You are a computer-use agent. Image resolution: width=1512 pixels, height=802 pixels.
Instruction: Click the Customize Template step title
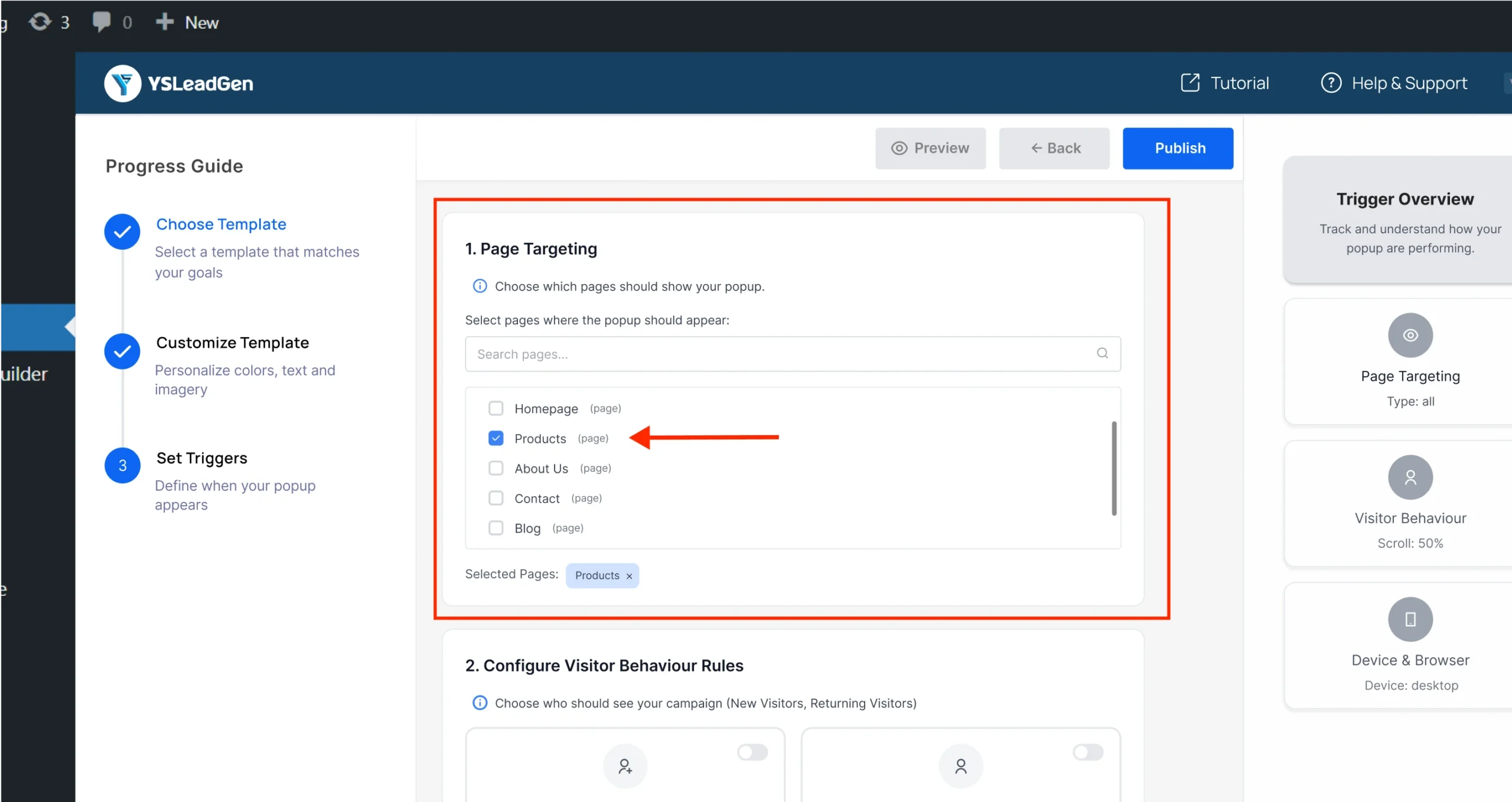tap(232, 343)
